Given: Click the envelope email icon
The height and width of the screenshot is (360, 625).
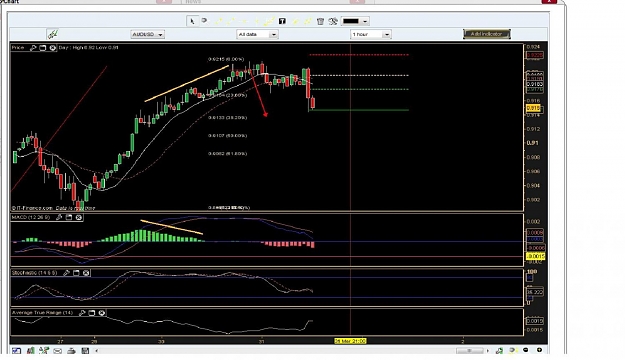Looking at the screenshot, I should [58, 351].
